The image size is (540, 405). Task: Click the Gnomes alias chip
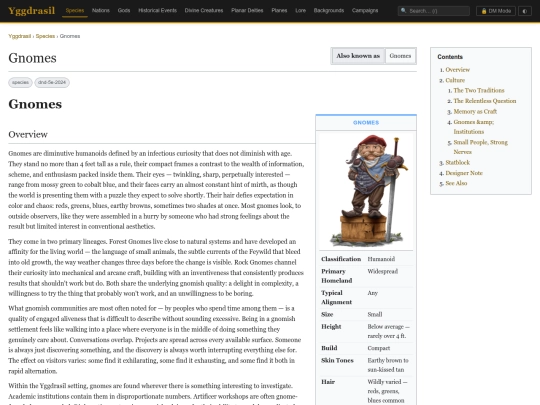pyautogui.click(x=400, y=56)
